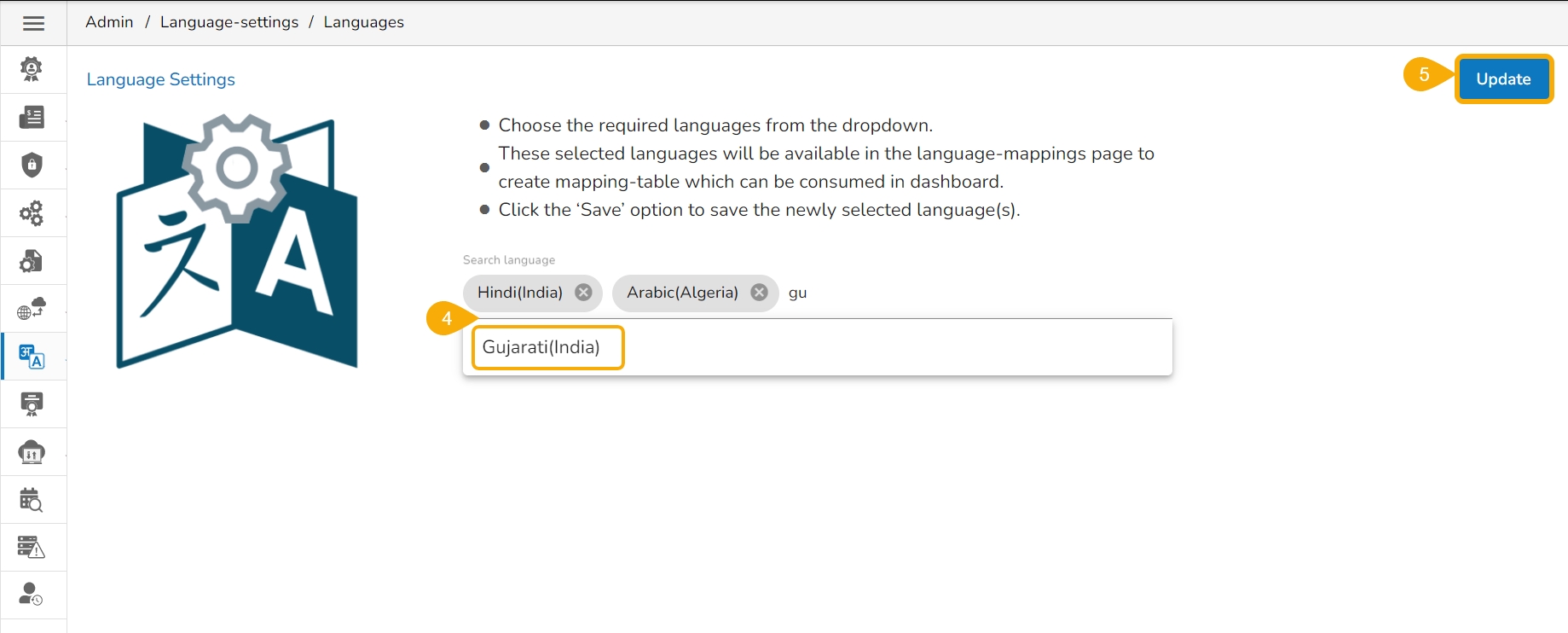Click the Update button
This screenshot has width=1568, height=633.
tap(1502, 79)
